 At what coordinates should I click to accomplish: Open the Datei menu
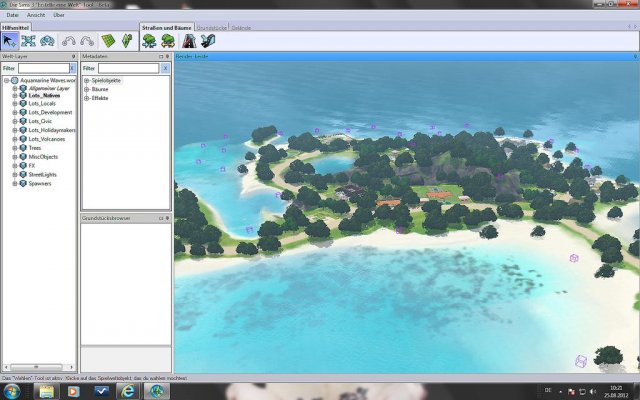[12, 15]
